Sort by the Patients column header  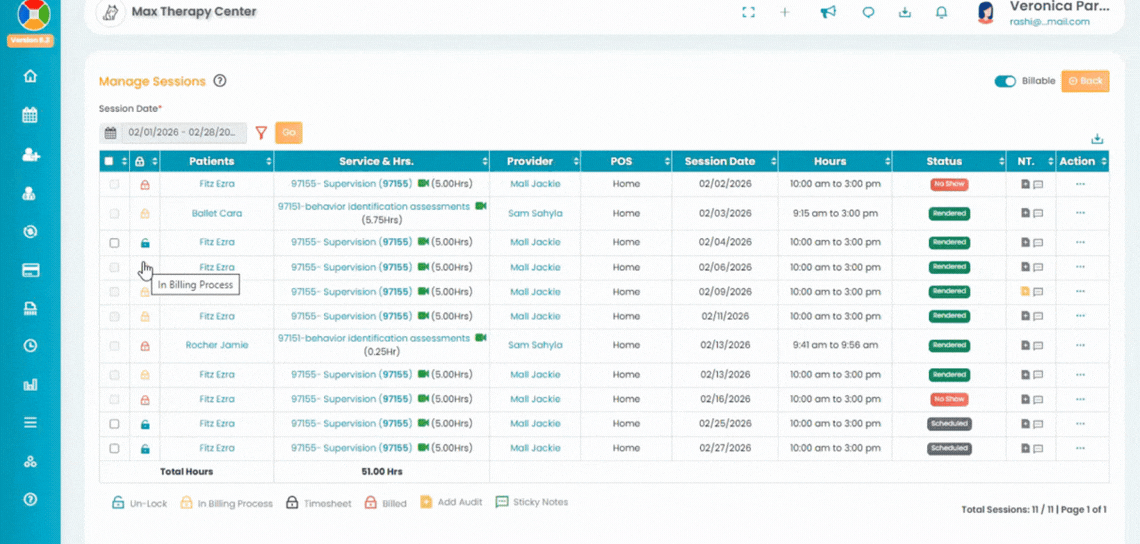(x=211, y=161)
